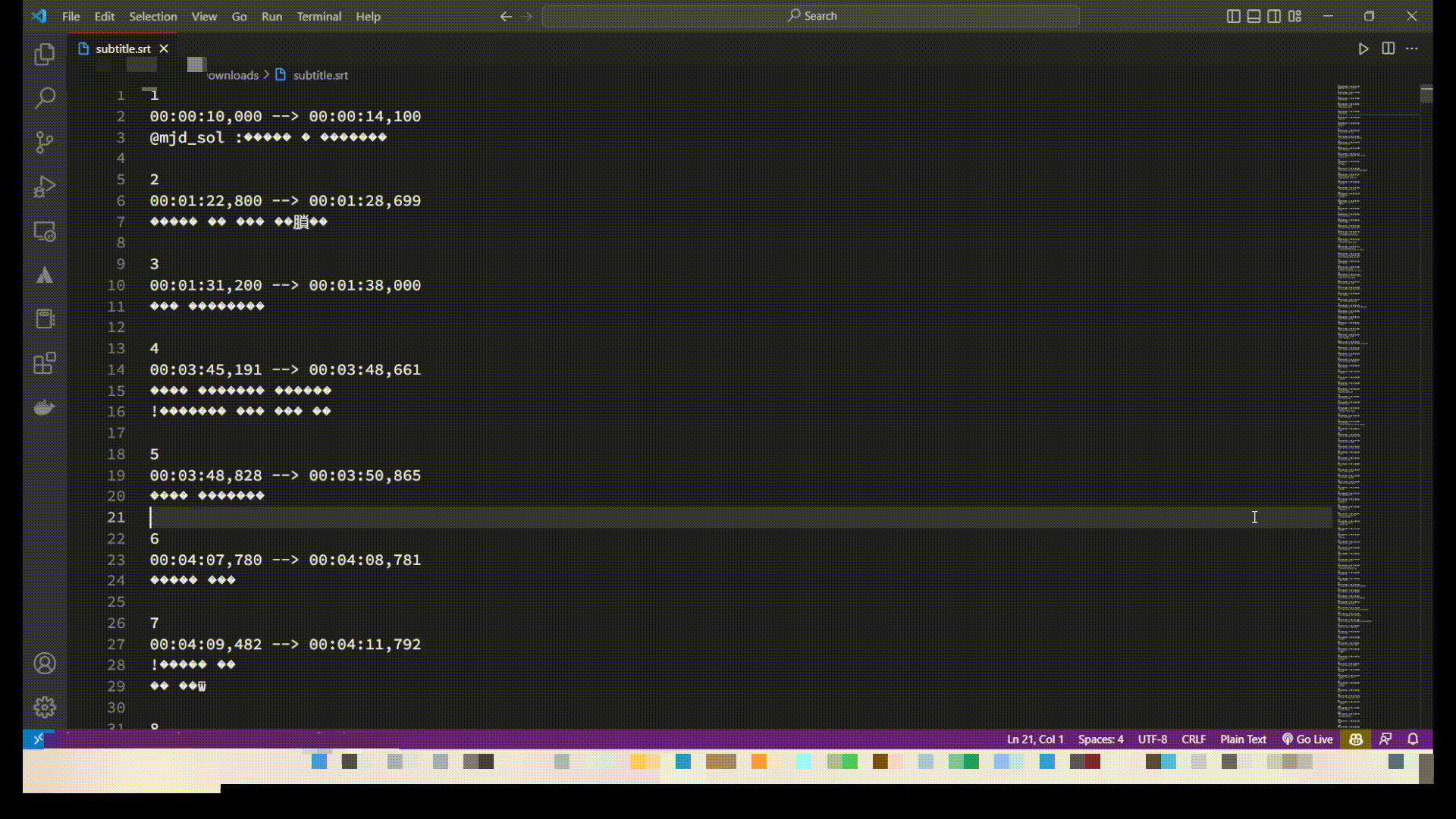Viewport: 1456px width, 819px height.
Task: Toggle Primary Side Bar layout button
Action: point(1233,16)
